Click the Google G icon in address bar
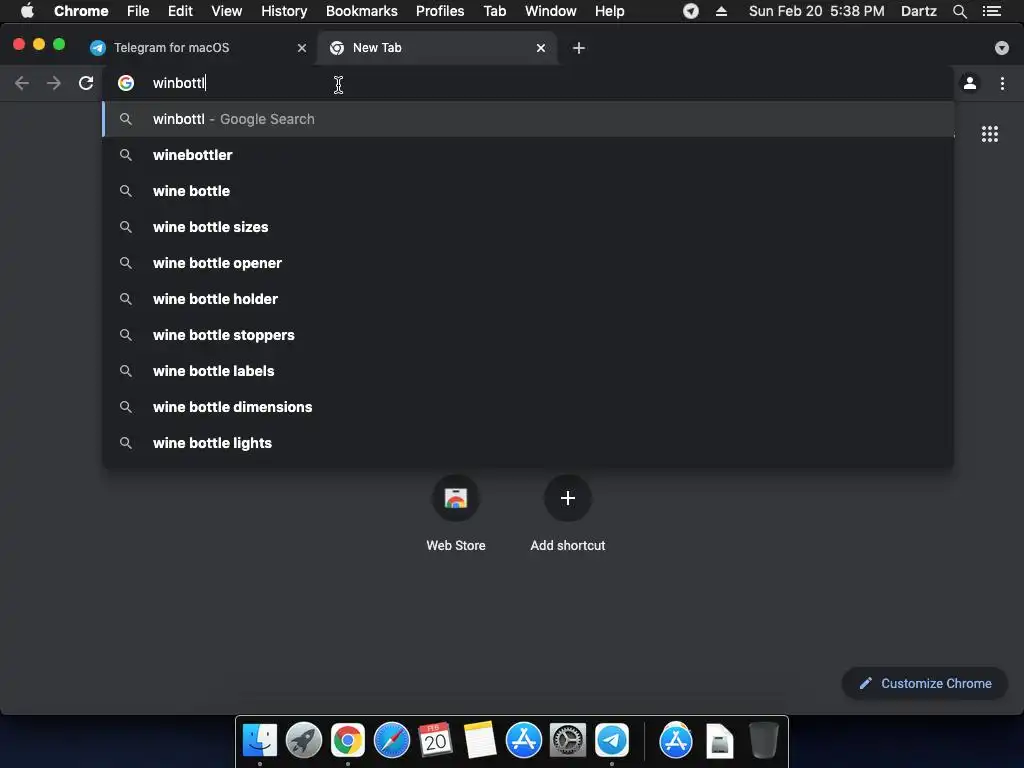The width and height of the screenshot is (1024, 768). pyautogui.click(x=125, y=83)
